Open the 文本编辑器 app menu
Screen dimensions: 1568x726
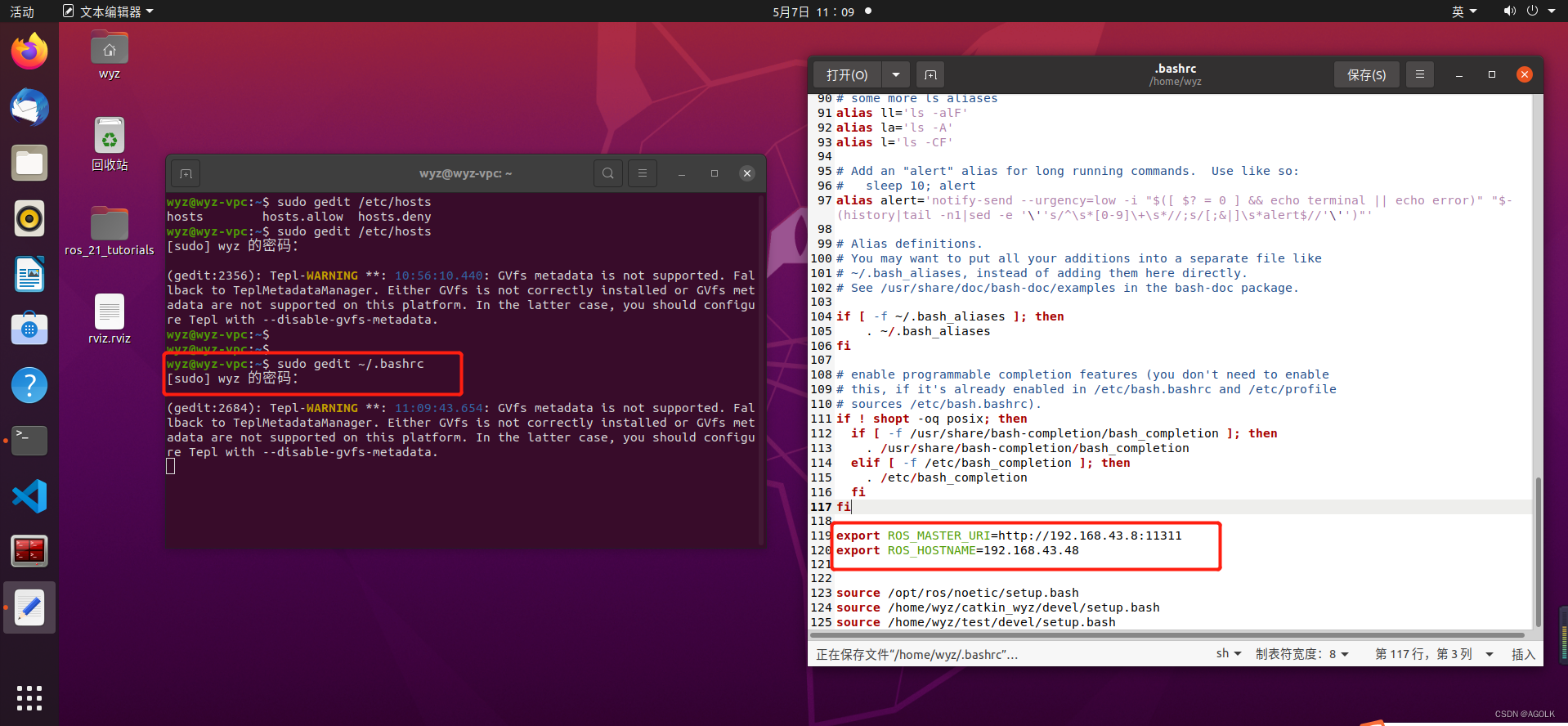pos(108,11)
